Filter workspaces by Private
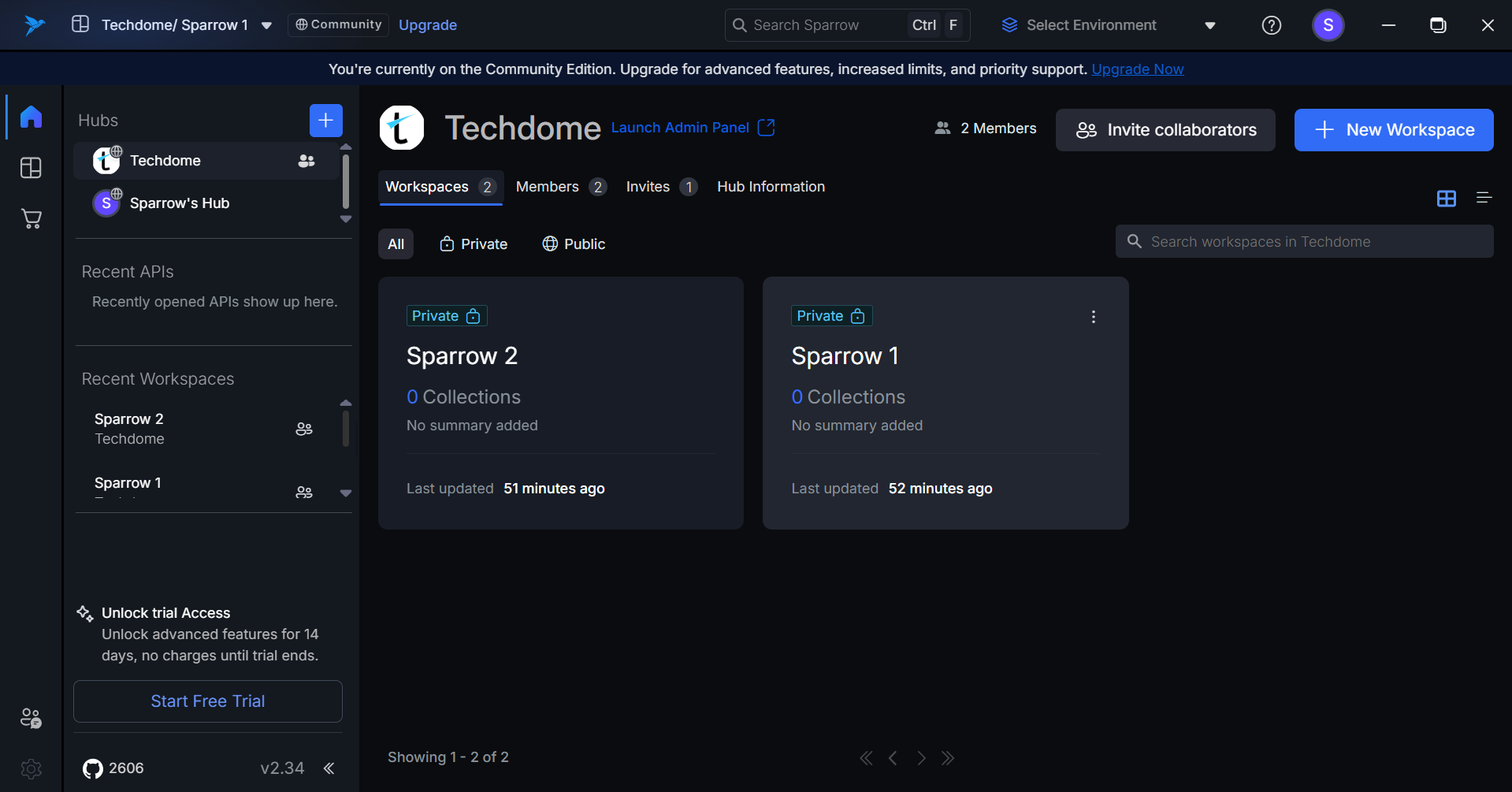 (474, 244)
